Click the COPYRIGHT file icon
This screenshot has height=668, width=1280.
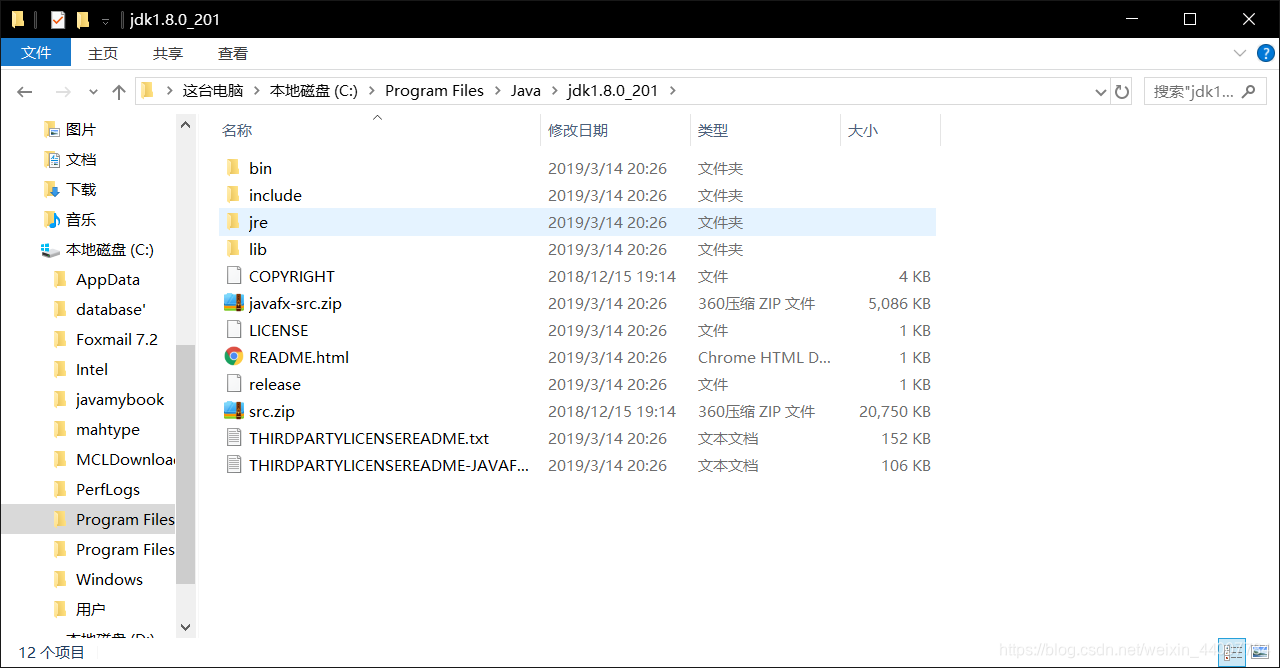pyautogui.click(x=234, y=275)
